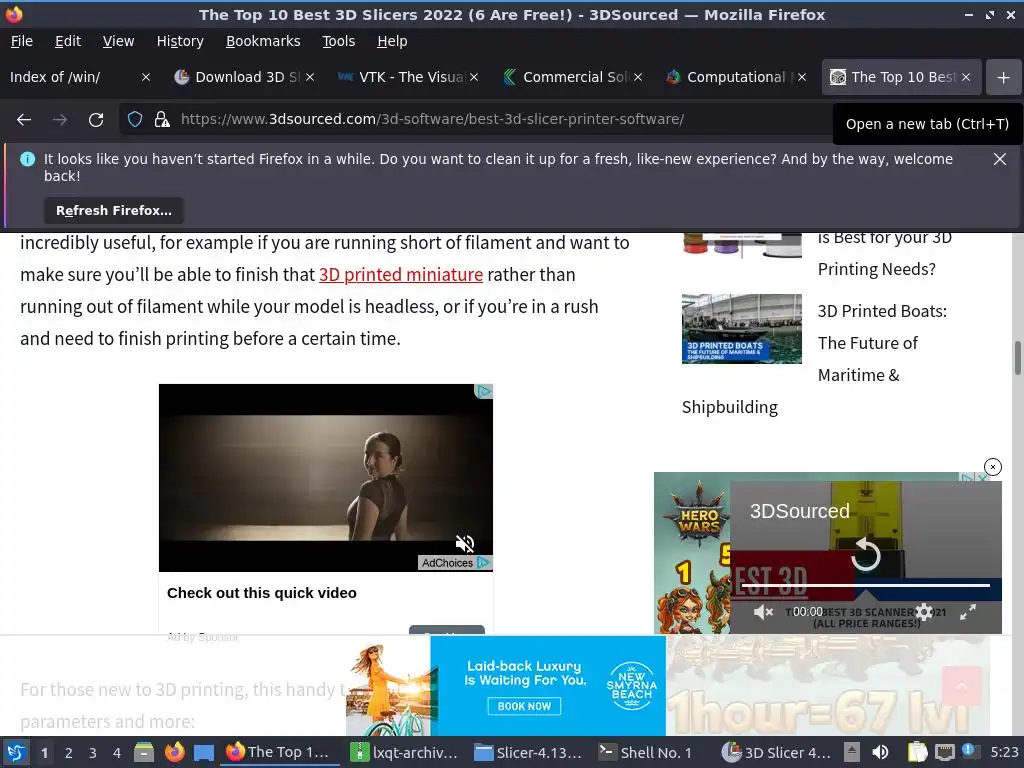Click the Refresh Firefox... button
This screenshot has width=1024, height=768.
point(114,210)
